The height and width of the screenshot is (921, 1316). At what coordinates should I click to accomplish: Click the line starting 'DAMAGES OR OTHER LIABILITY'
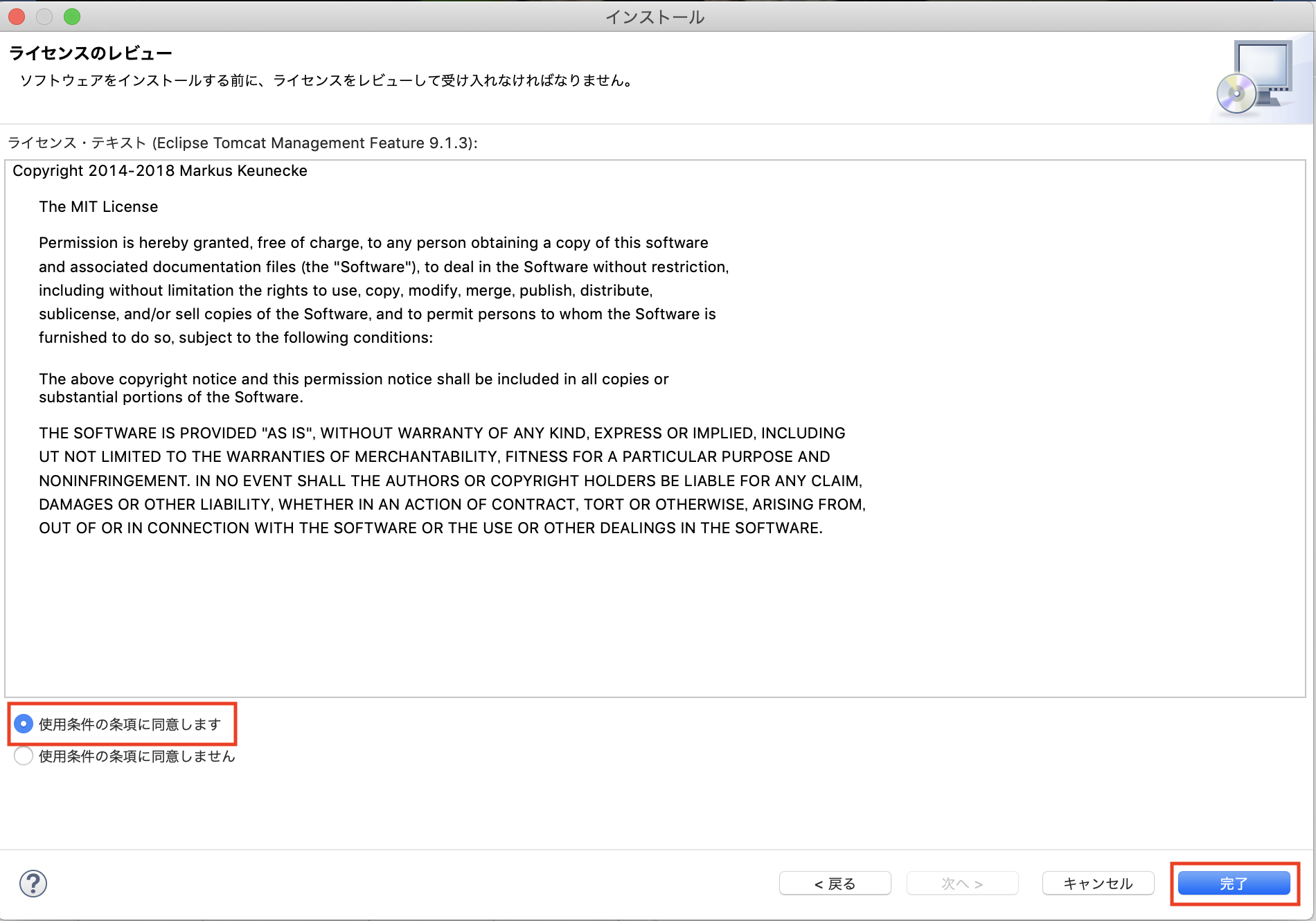click(452, 505)
